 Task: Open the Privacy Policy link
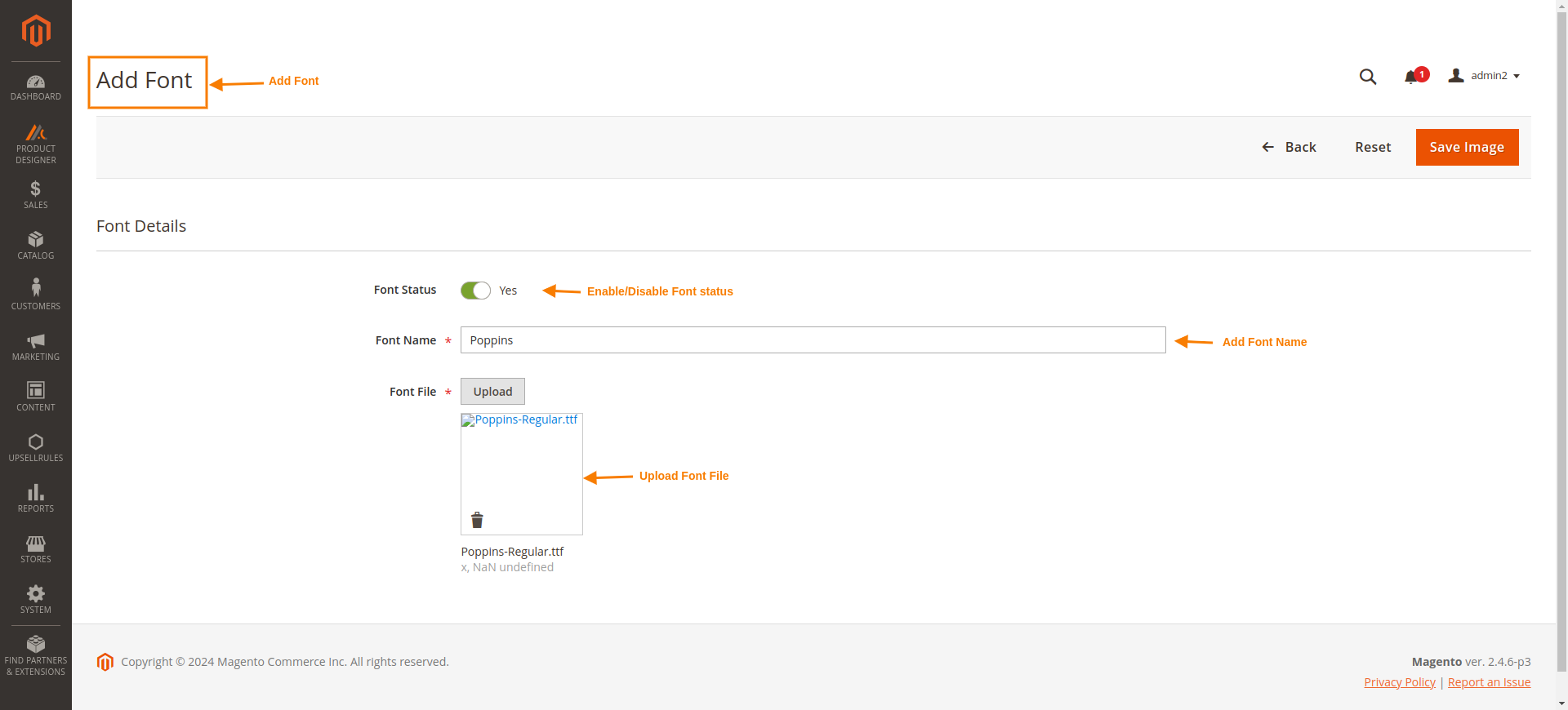pos(1400,682)
